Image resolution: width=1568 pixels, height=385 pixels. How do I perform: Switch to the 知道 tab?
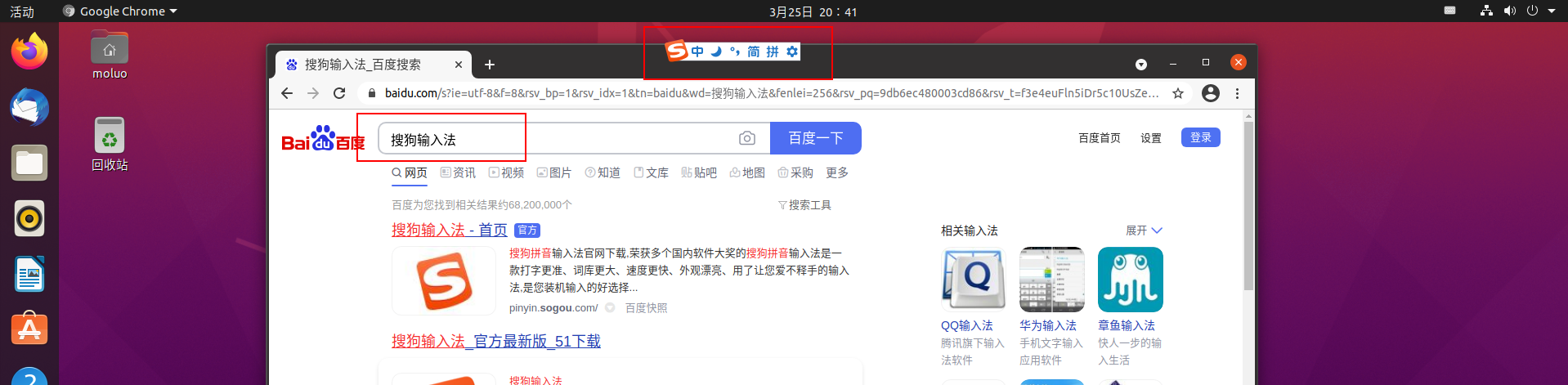tap(603, 172)
